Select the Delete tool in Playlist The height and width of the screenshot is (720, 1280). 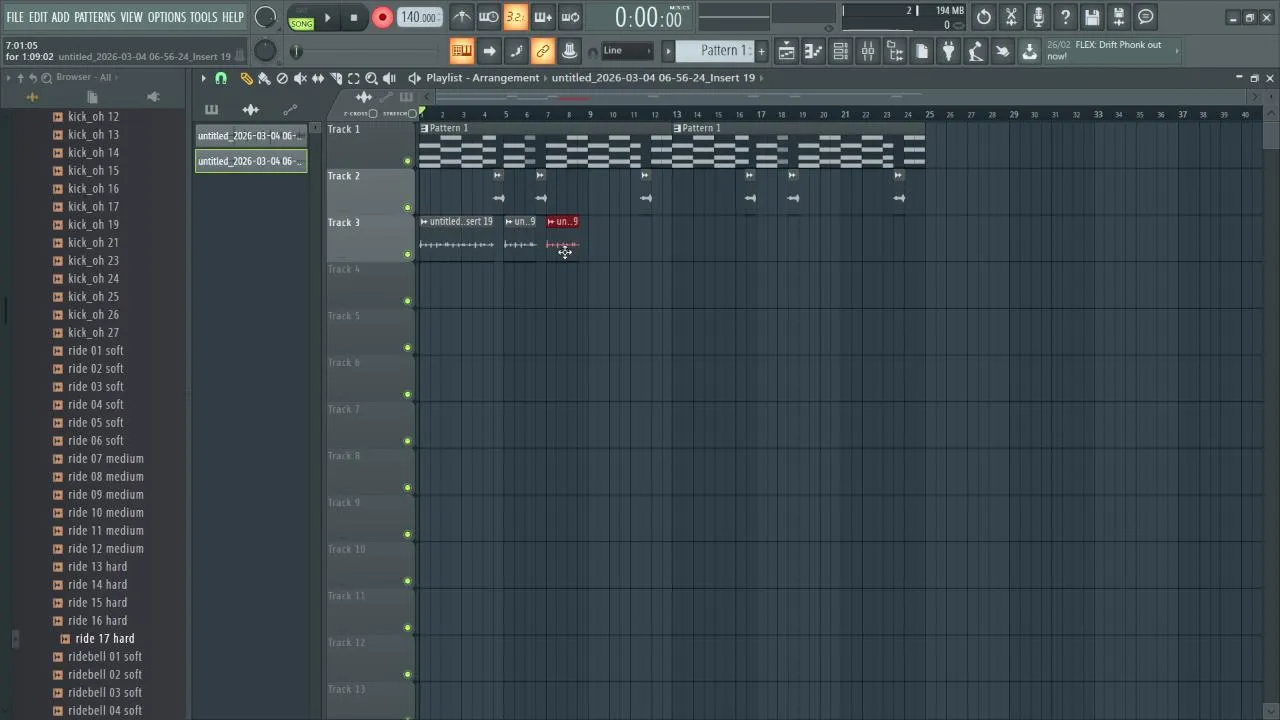click(x=282, y=78)
